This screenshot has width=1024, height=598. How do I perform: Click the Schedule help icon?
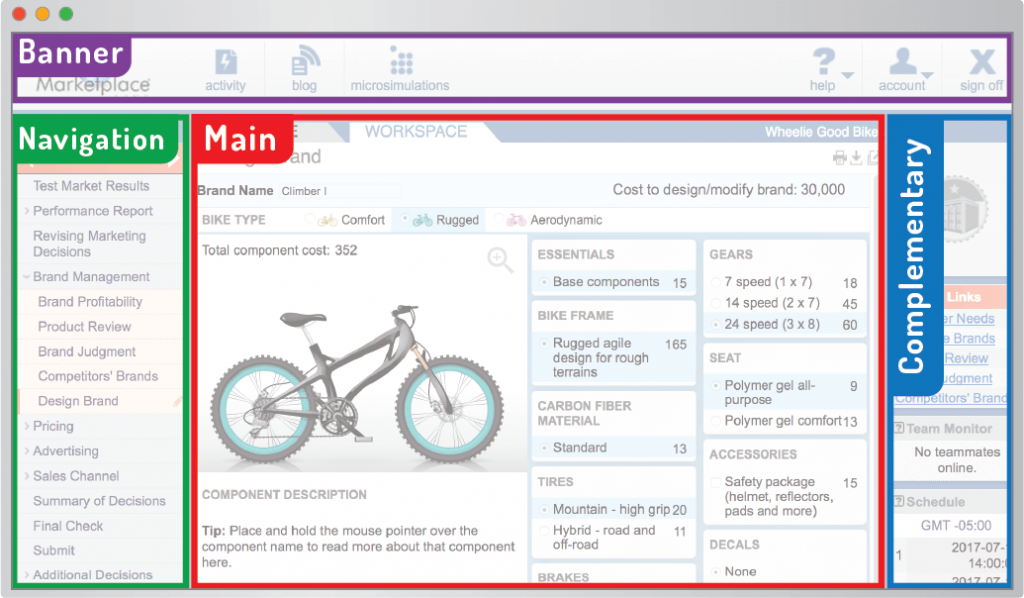pos(899,501)
